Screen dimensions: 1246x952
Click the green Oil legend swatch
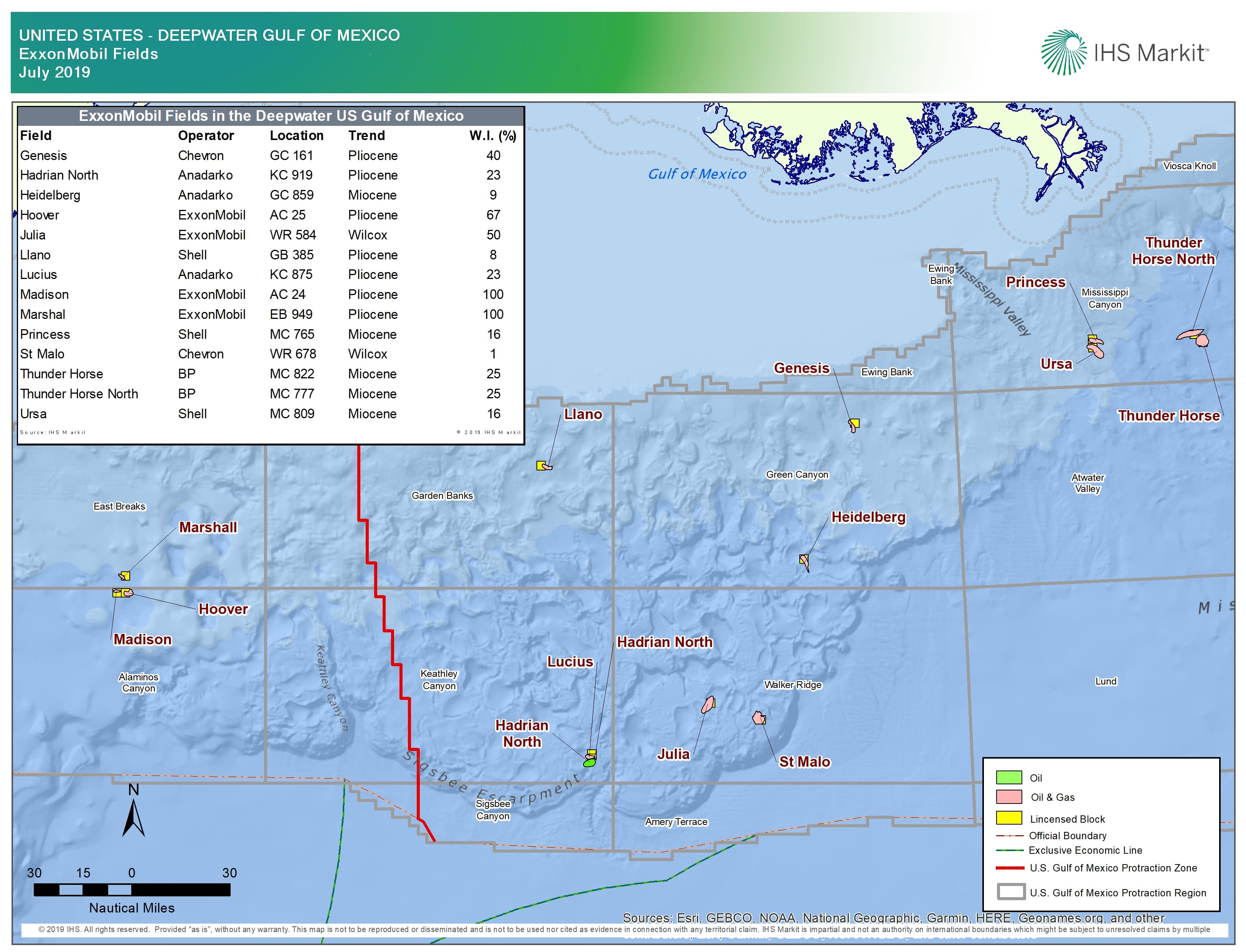tap(1008, 777)
